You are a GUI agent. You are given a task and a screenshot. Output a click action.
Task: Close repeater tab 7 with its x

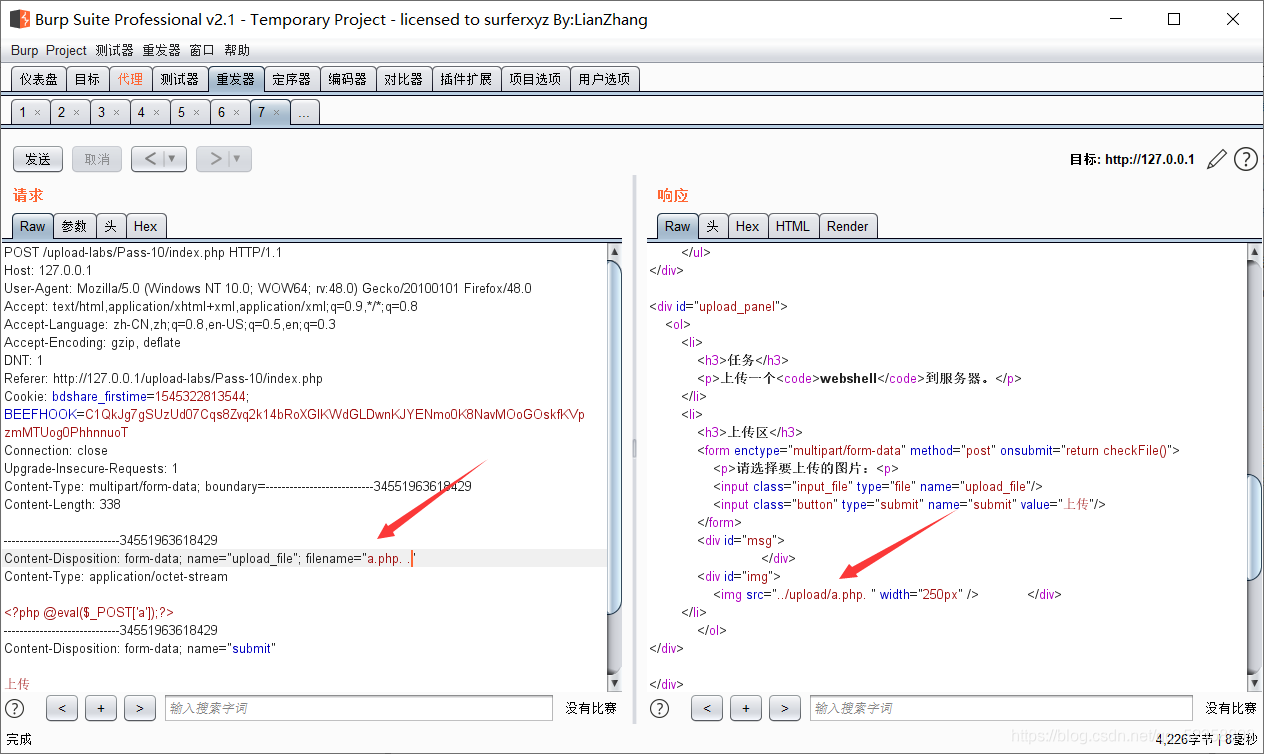tap(277, 113)
